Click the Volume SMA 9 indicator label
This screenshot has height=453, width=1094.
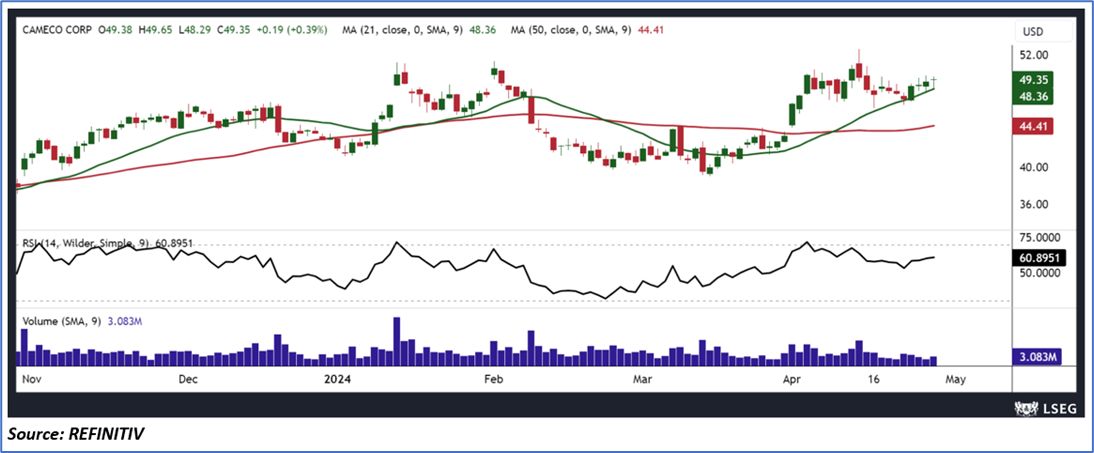[83, 322]
